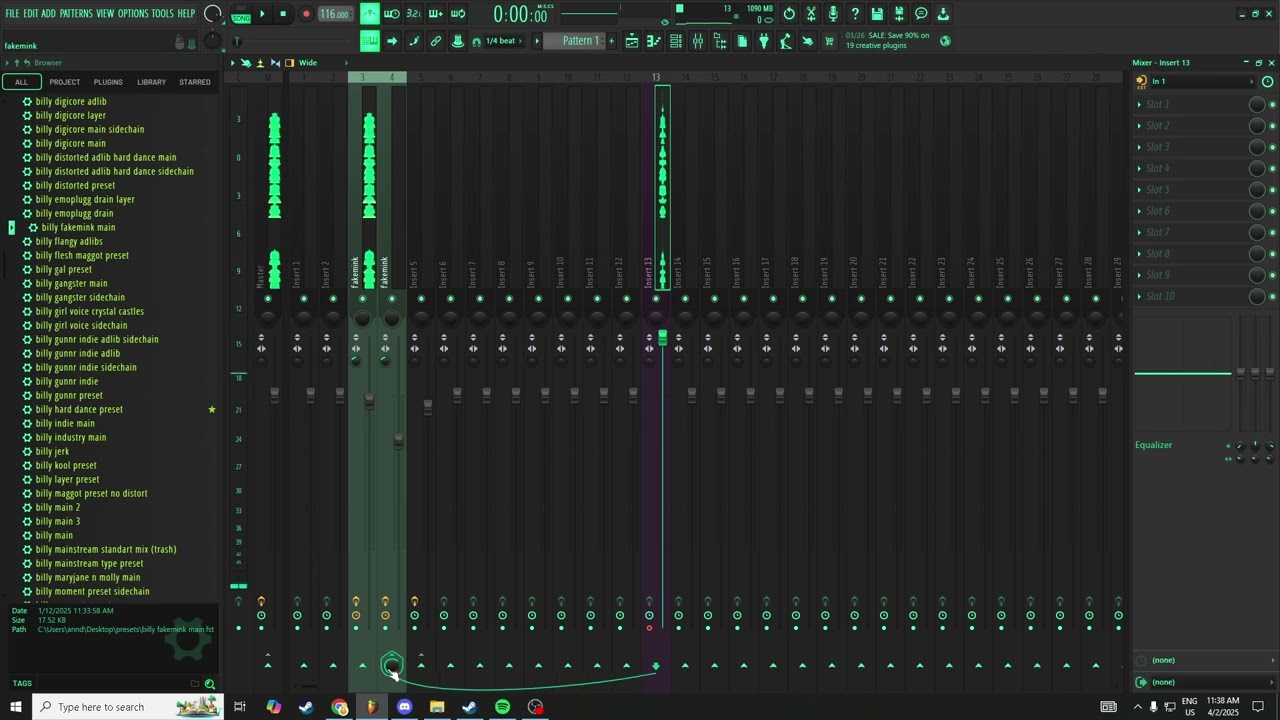Open Google Chrome from the taskbar
The height and width of the screenshot is (720, 1280).
click(x=340, y=707)
